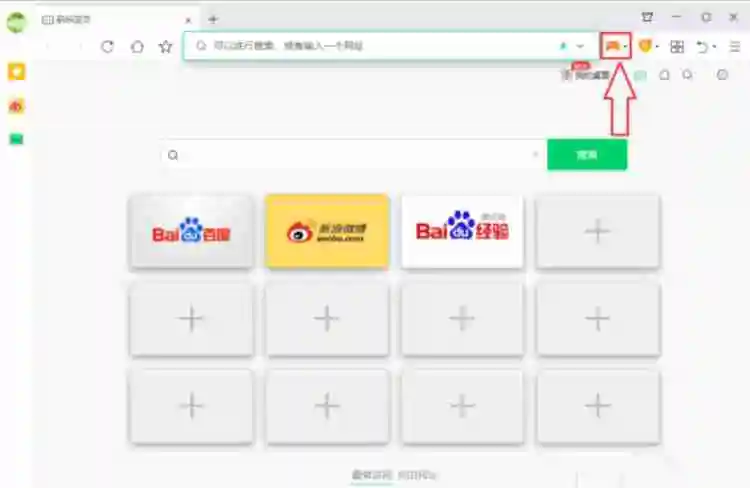Open the Sina Weibo speed dial tile

click(327, 231)
